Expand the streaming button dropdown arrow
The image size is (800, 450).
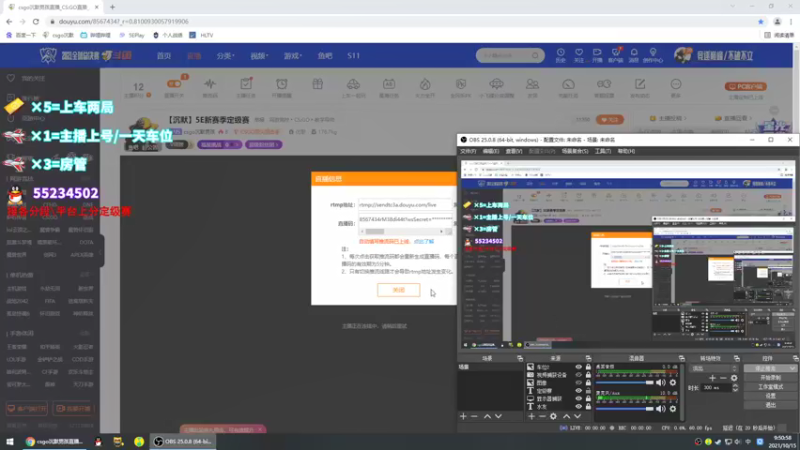[792, 368]
